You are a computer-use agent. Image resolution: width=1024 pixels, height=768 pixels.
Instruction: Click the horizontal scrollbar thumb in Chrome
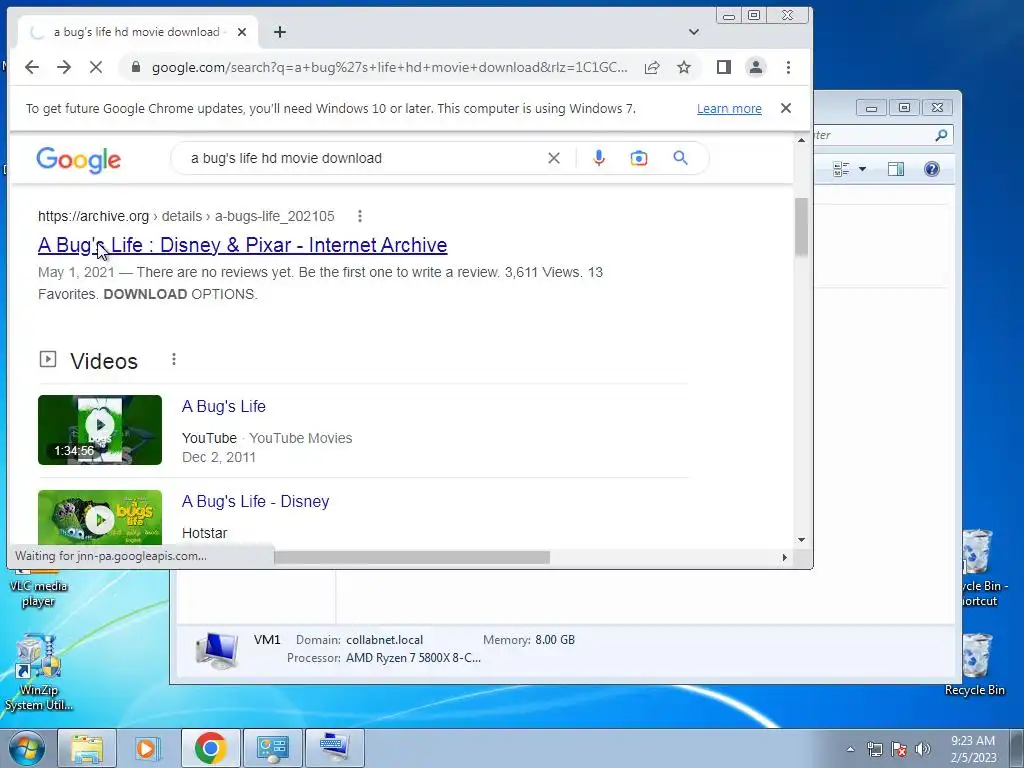pyautogui.click(x=411, y=557)
